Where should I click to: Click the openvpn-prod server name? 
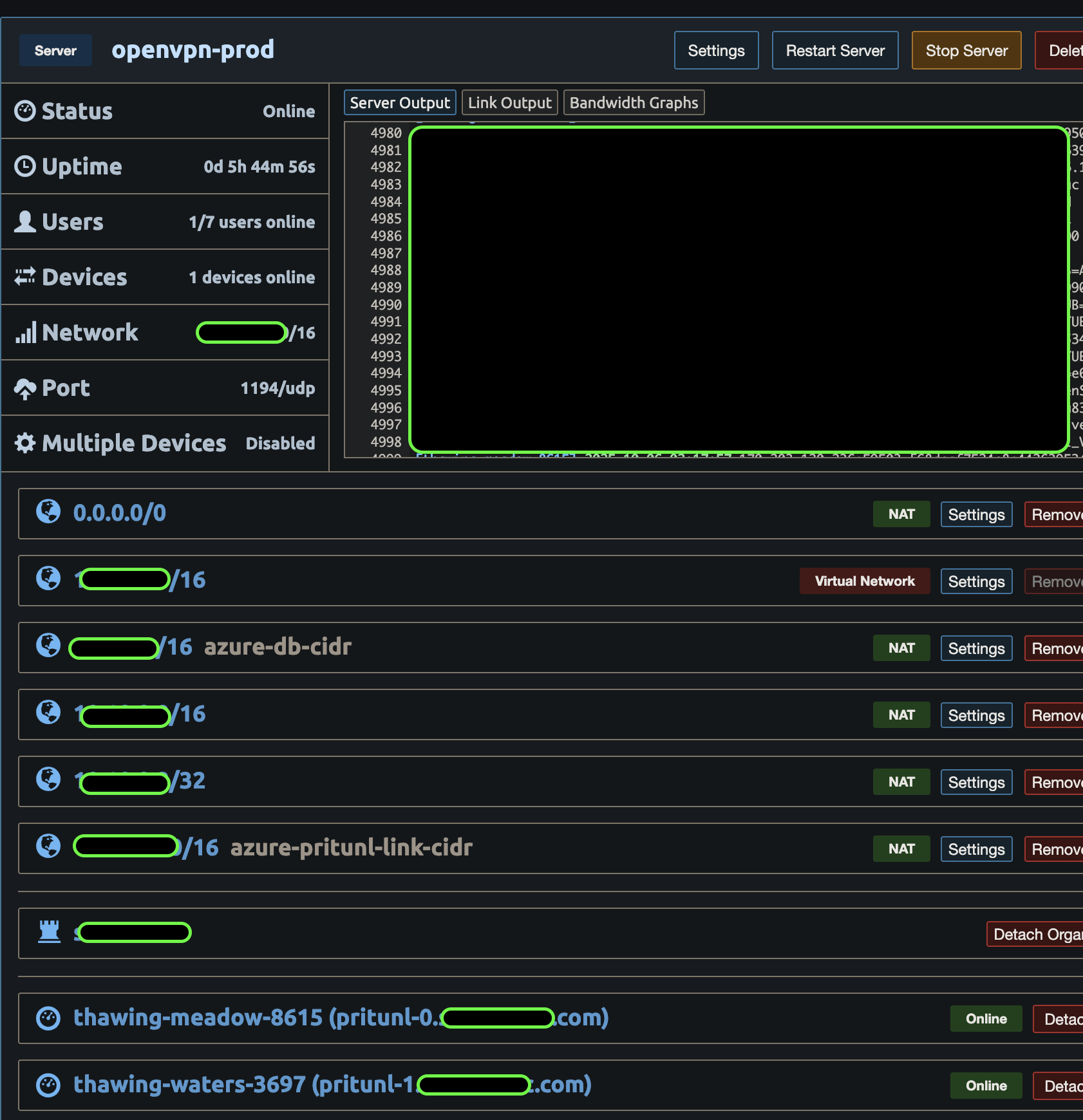[193, 50]
